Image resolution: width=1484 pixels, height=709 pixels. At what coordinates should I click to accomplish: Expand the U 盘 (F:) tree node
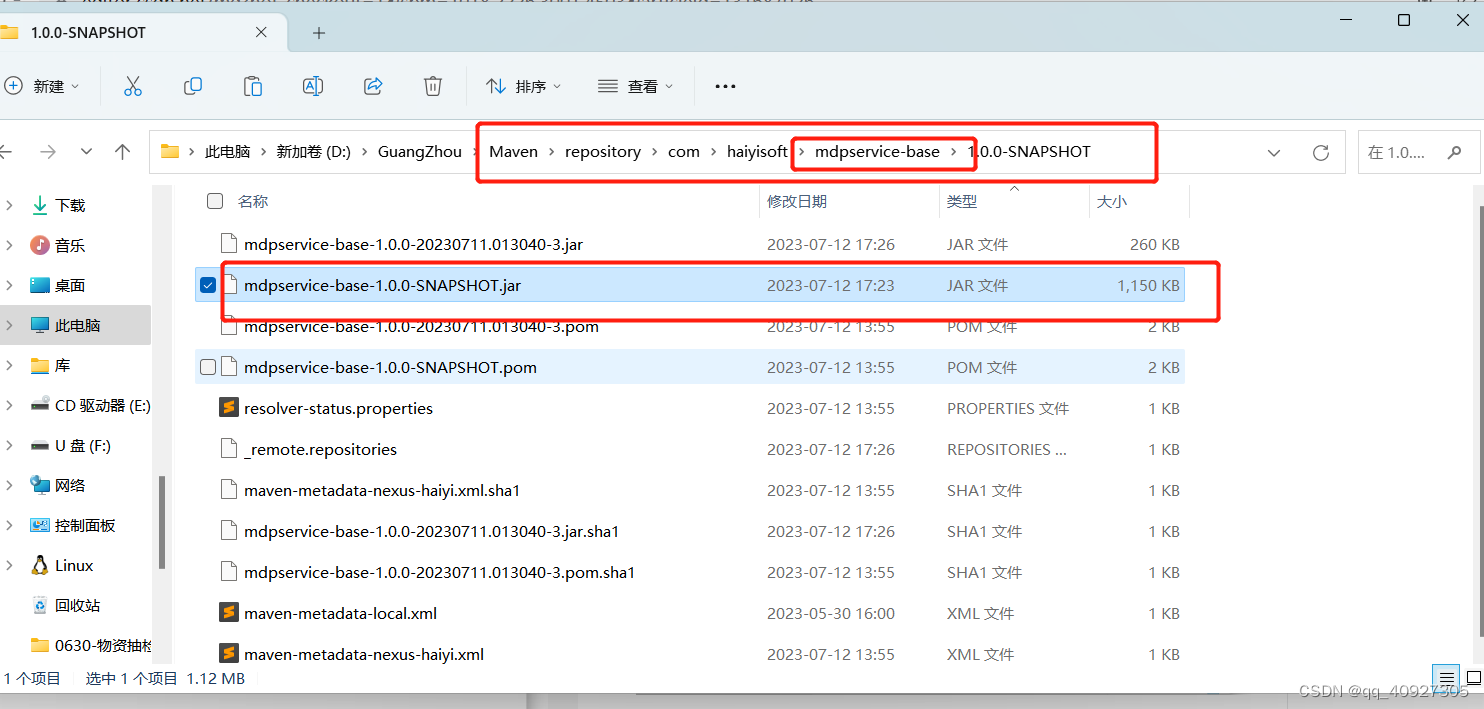click(x=9, y=445)
